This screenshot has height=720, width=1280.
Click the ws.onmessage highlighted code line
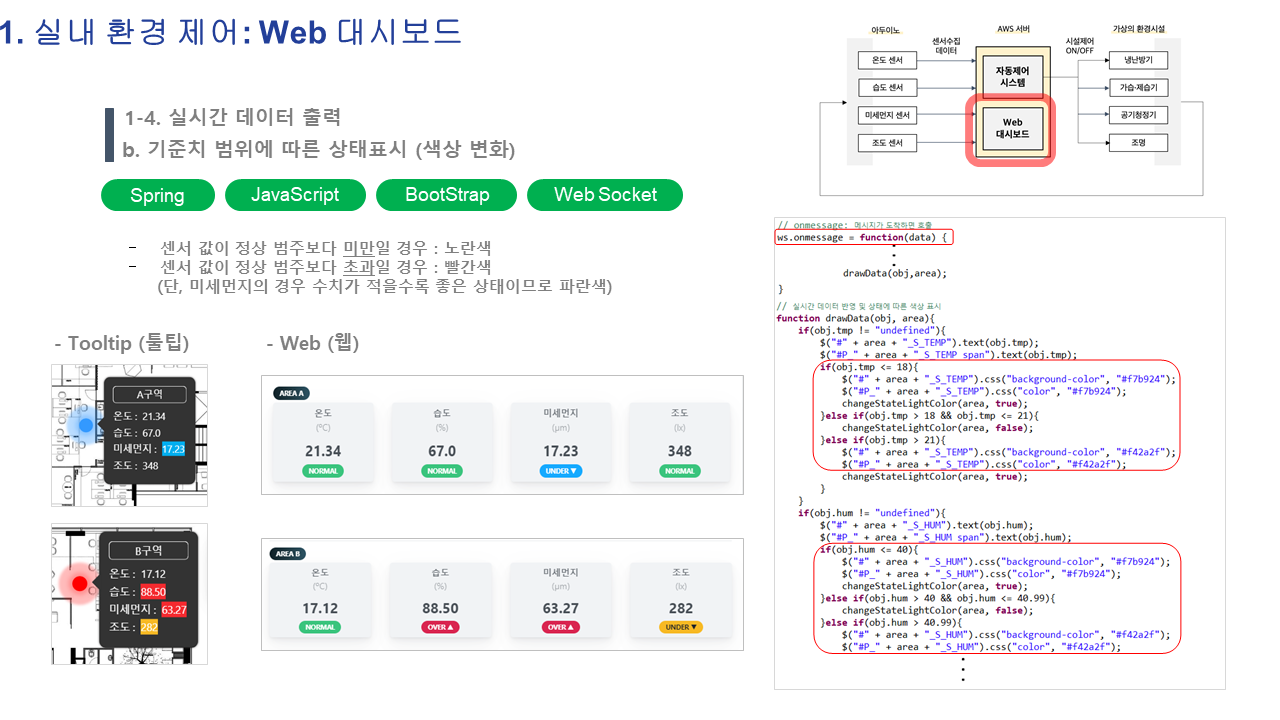point(864,238)
